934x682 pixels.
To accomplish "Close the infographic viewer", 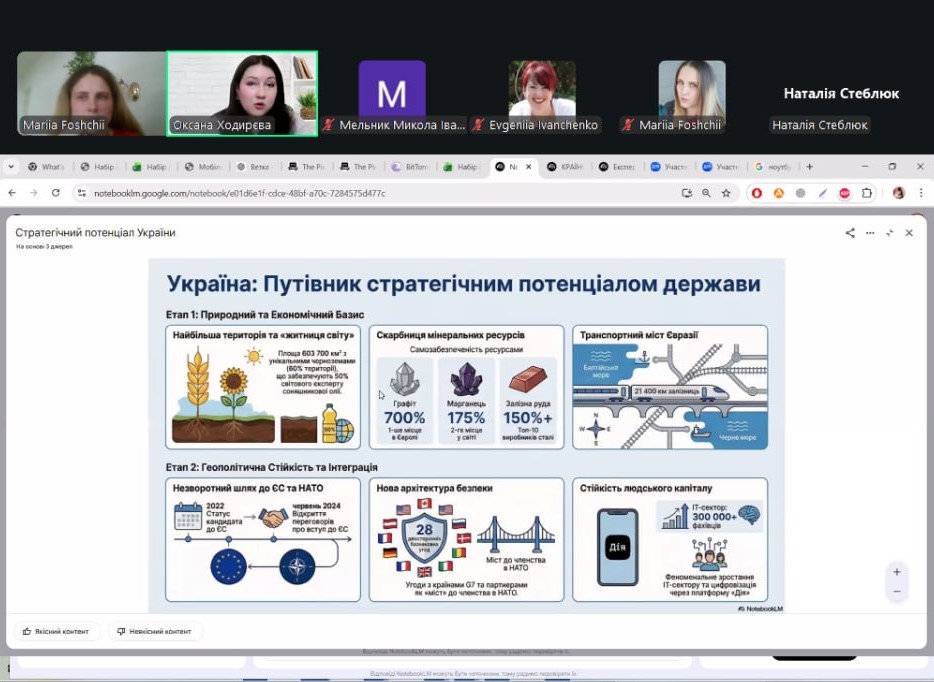I will tap(909, 233).
